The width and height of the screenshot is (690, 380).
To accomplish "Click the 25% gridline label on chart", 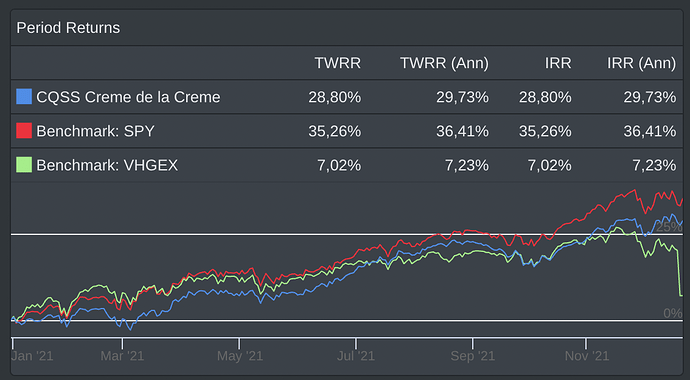I will (669, 227).
